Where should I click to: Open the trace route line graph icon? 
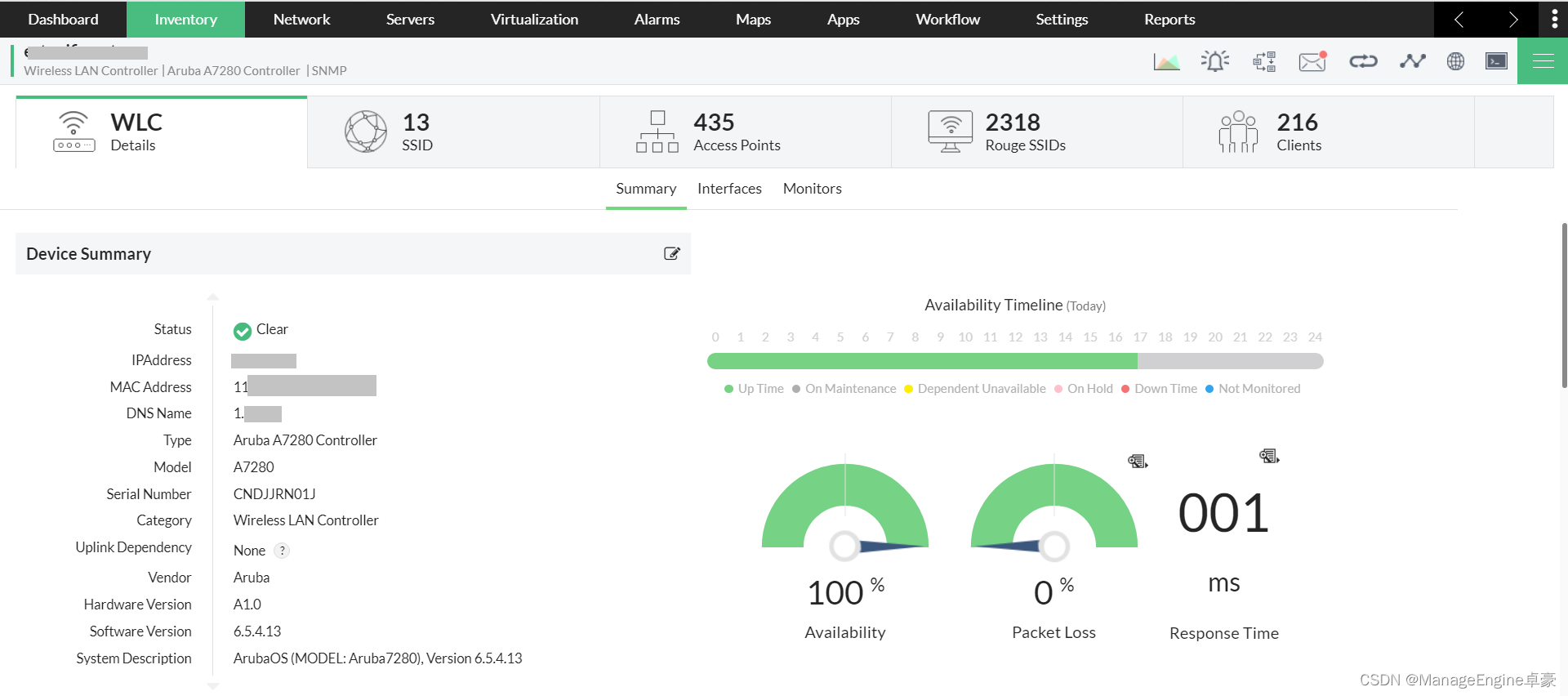(1412, 61)
